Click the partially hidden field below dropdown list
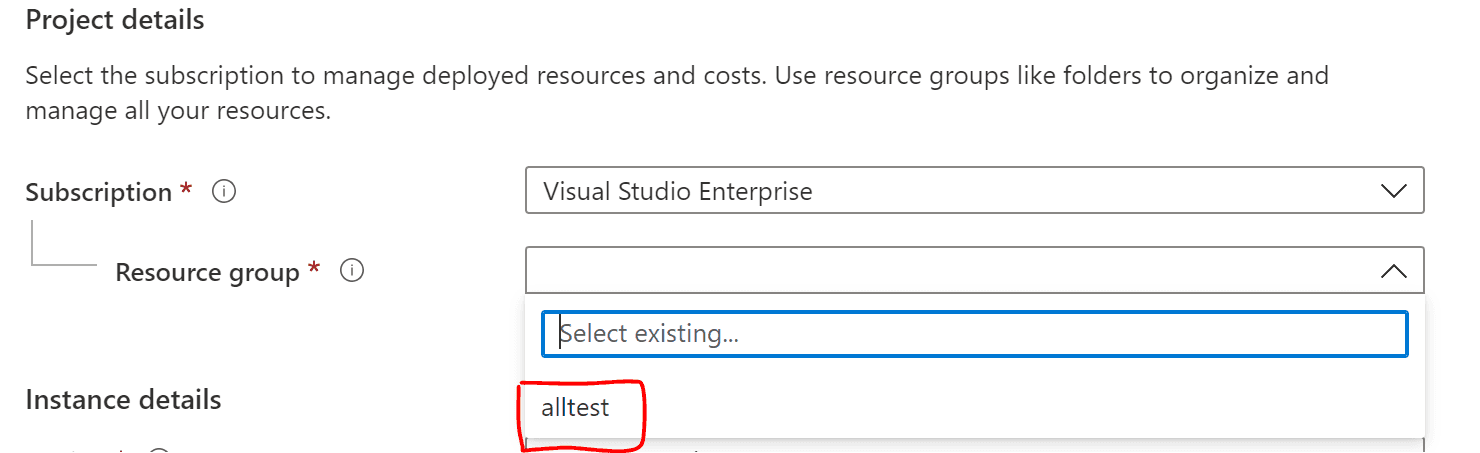Screen dimensions: 1480x453 [974, 446]
